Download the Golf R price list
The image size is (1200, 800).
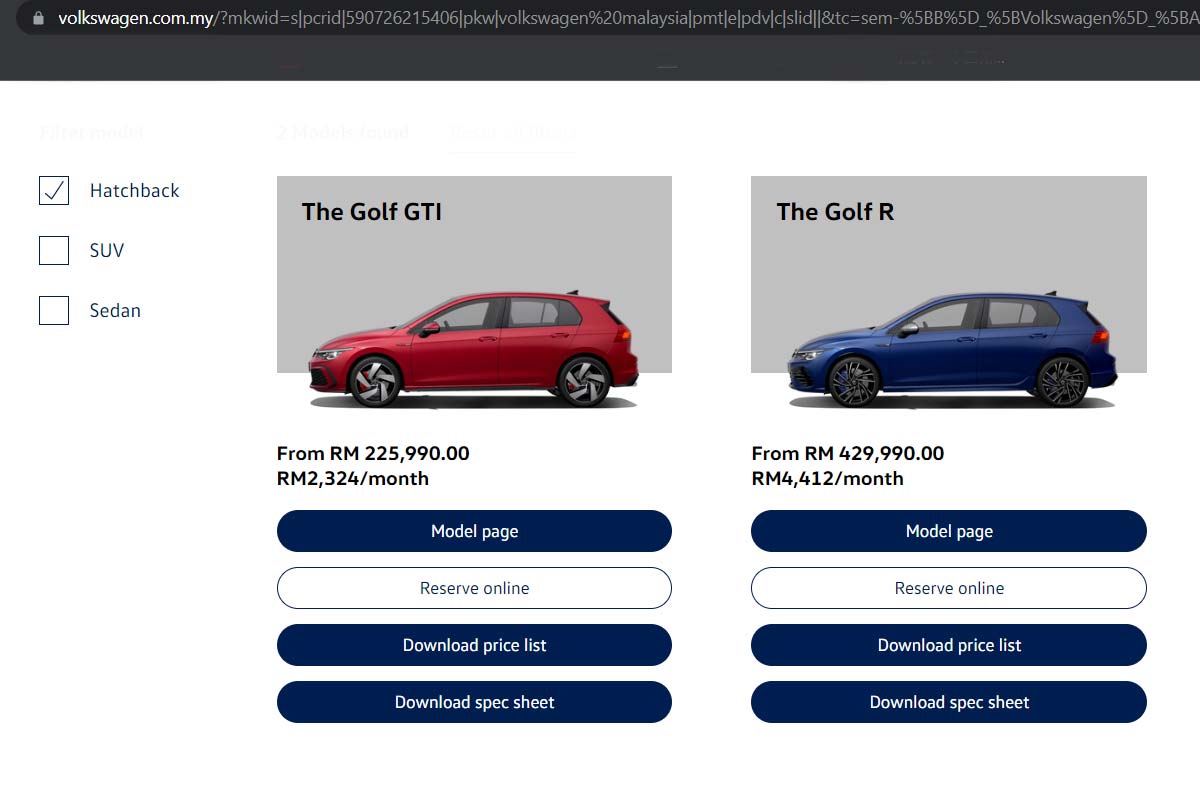[948, 645]
